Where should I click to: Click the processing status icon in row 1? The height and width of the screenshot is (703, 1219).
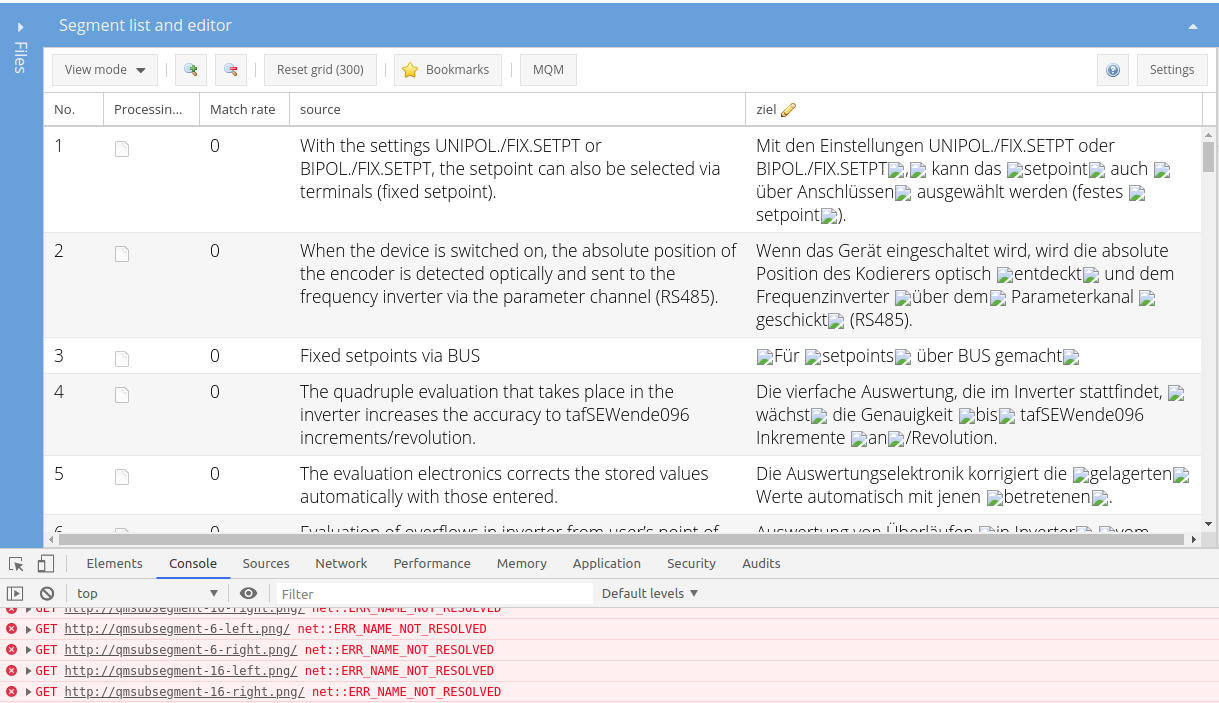(122, 149)
